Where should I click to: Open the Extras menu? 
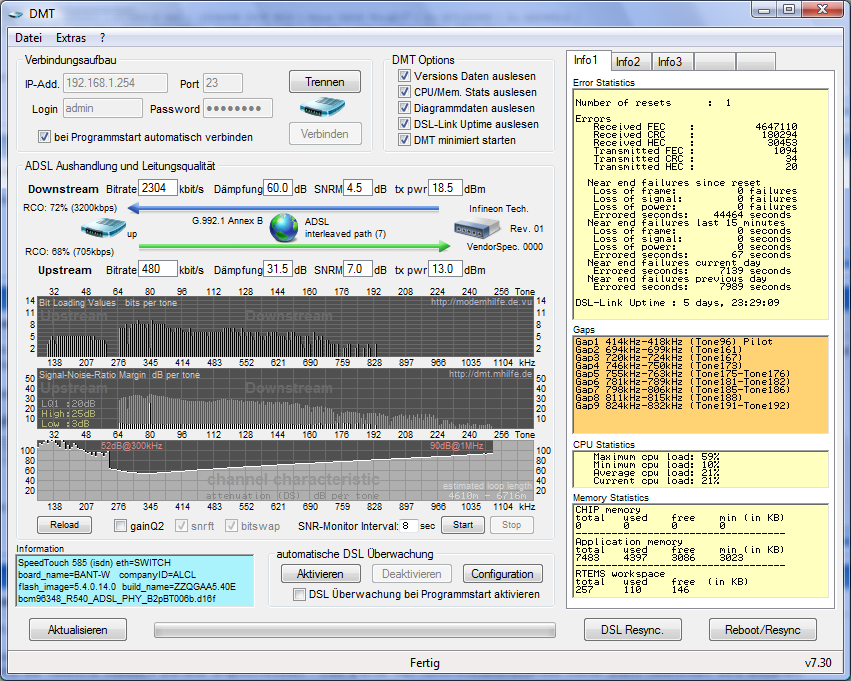click(71, 37)
